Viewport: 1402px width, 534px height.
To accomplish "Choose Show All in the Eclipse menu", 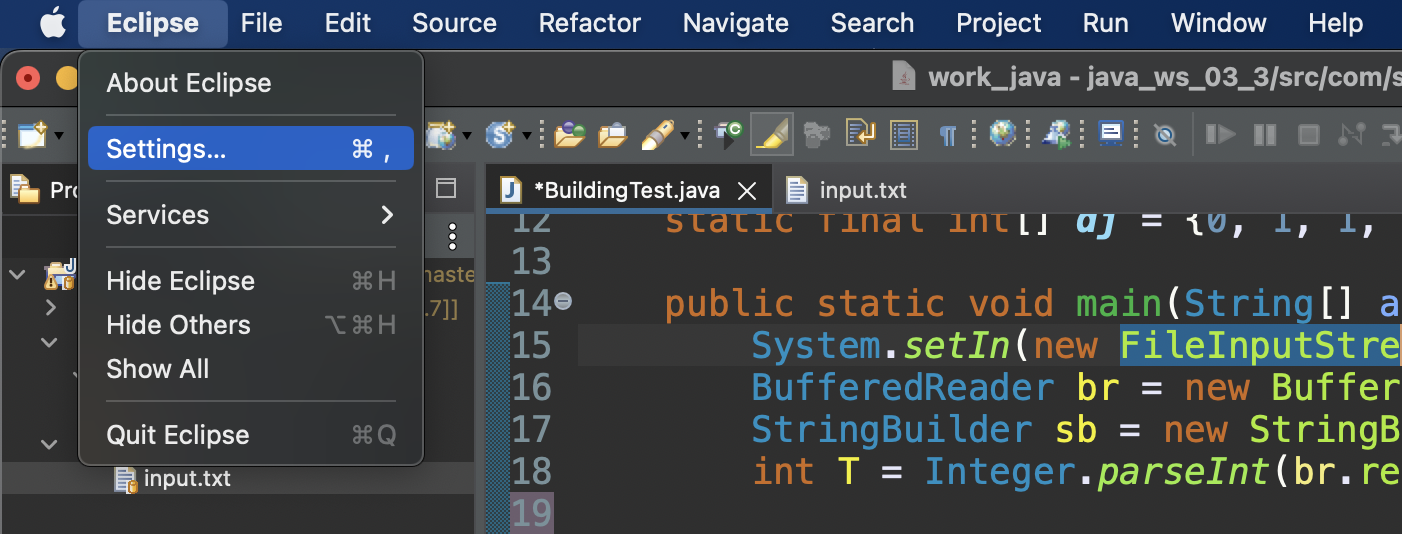I will [x=251, y=369].
